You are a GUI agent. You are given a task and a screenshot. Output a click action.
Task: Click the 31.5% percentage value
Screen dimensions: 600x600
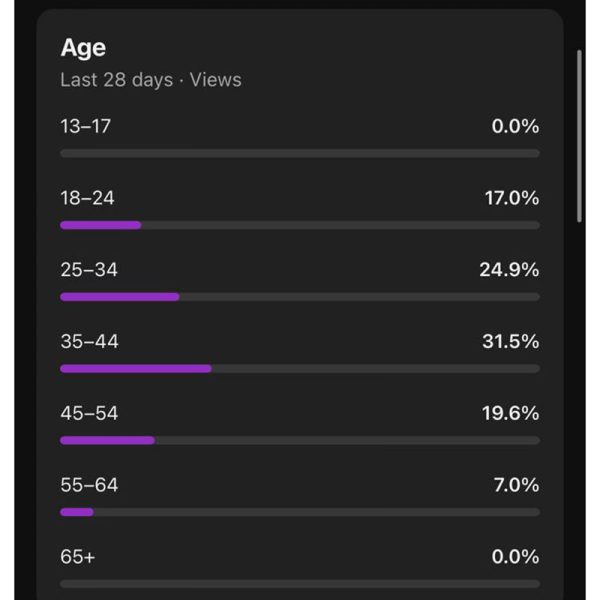tap(510, 341)
